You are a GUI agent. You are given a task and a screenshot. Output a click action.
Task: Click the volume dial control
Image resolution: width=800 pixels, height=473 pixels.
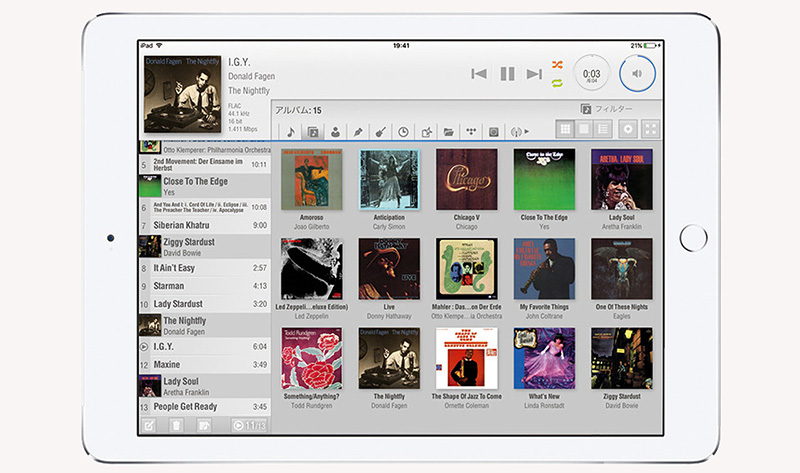pos(637,74)
